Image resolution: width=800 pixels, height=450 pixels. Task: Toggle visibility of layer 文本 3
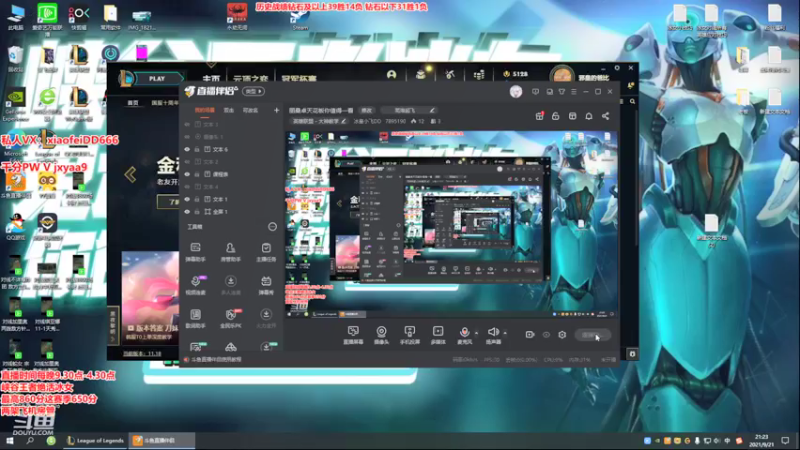[187, 124]
